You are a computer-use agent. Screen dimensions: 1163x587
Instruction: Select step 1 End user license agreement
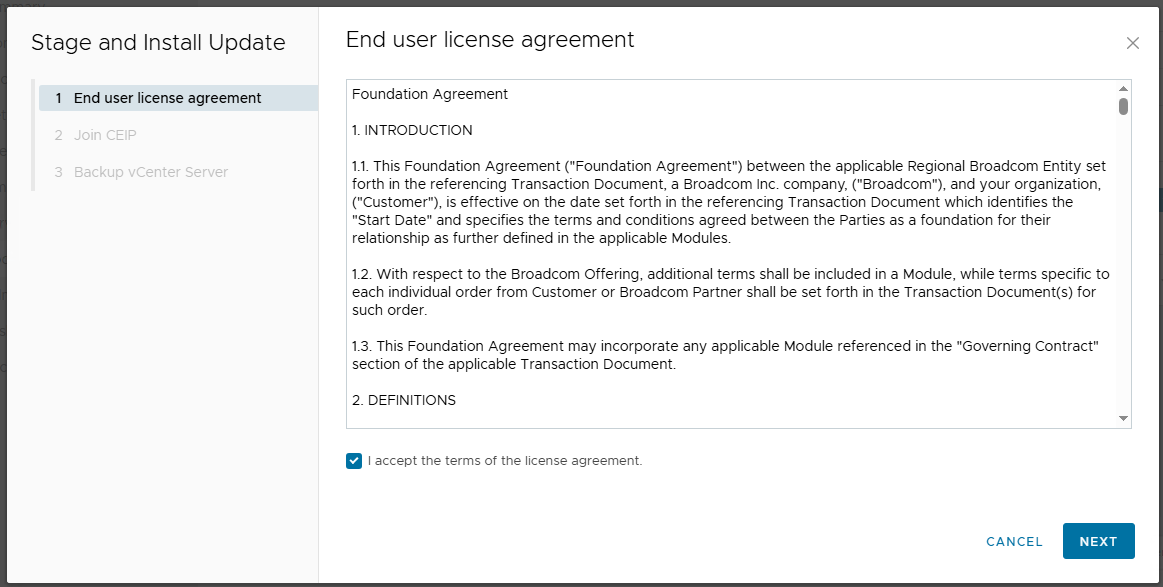click(x=178, y=98)
